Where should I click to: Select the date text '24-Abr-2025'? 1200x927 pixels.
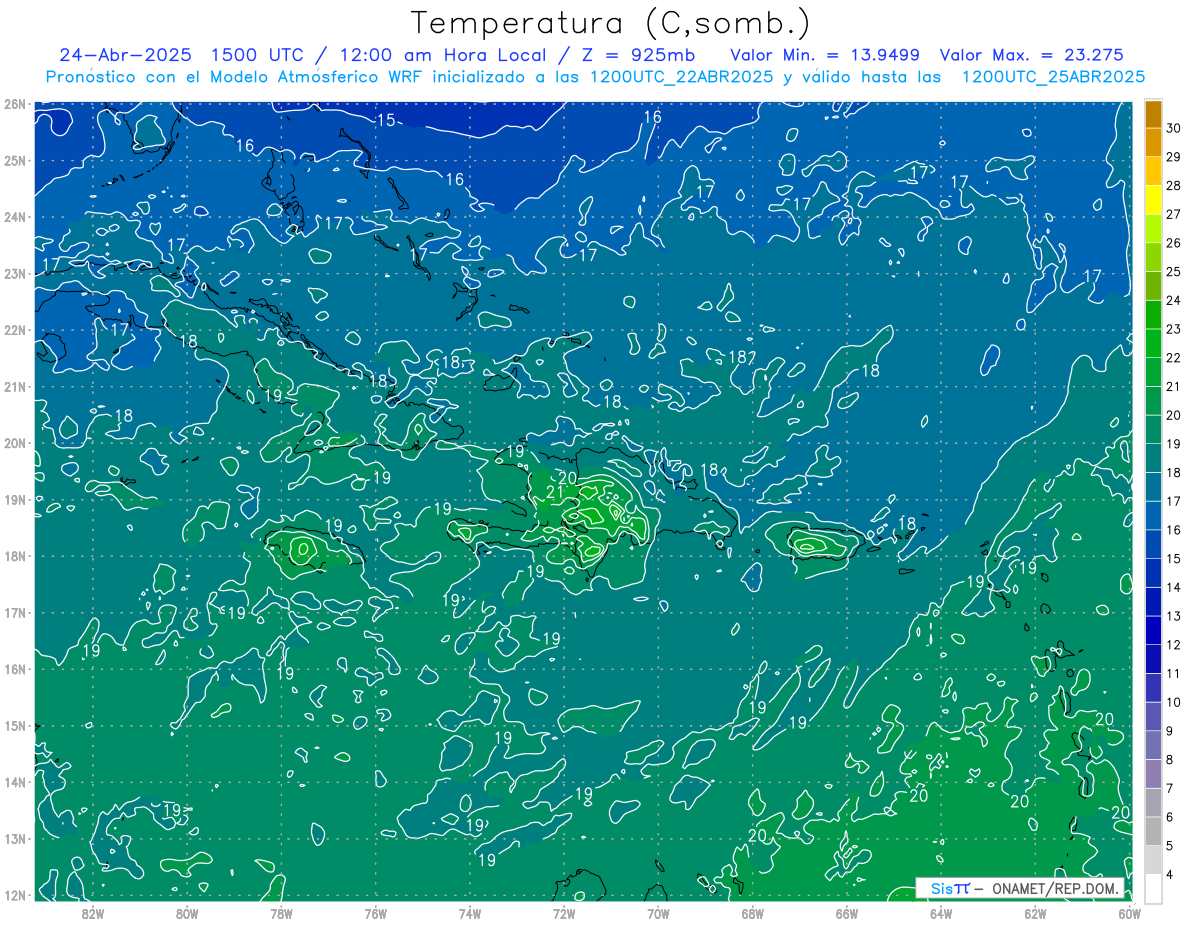pyautogui.click(x=125, y=55)
